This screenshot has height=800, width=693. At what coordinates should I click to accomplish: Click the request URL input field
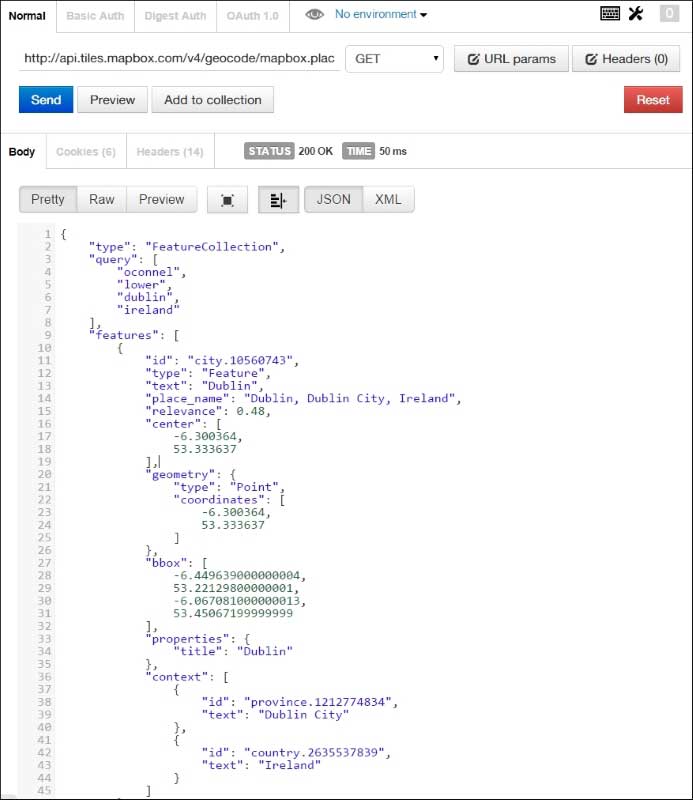pos(178,59)
